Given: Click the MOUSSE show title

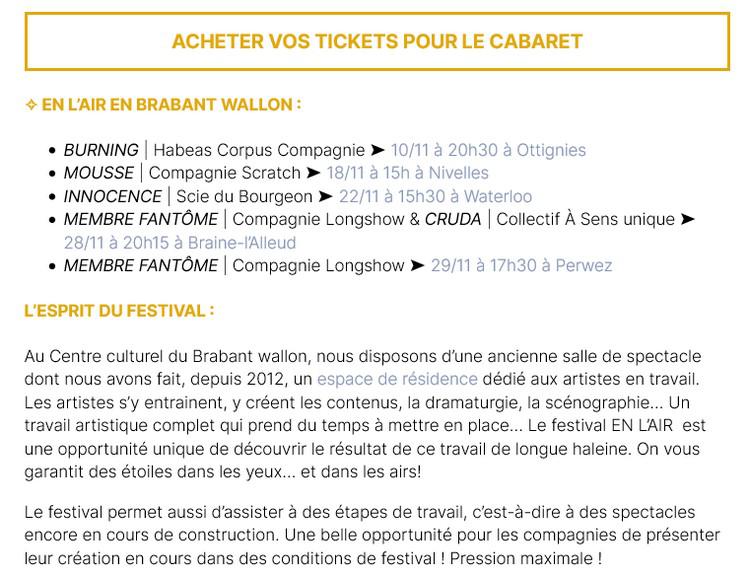Looking at the screenshot, I should (98, 174).
